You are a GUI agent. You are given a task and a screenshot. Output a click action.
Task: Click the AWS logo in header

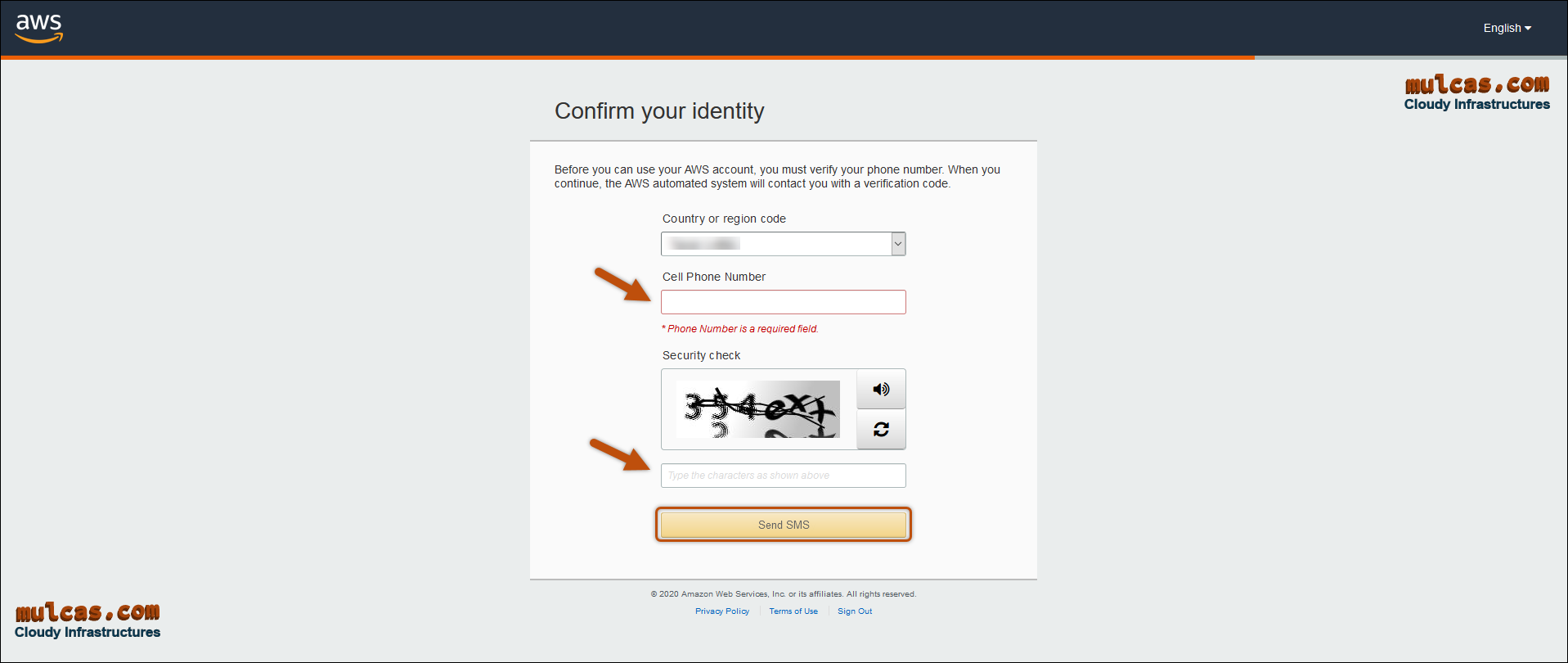(38, 28)
